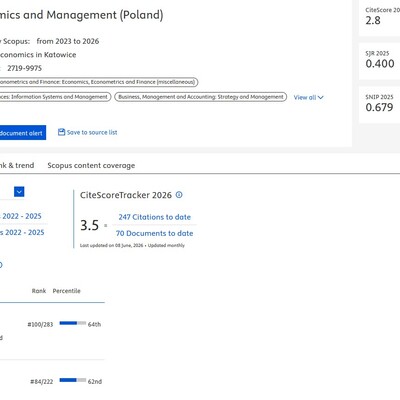The height and width of the screenshot is (400, 400).
Task: Click the 2022 - 2025 citations link
Action: (21, 216)
